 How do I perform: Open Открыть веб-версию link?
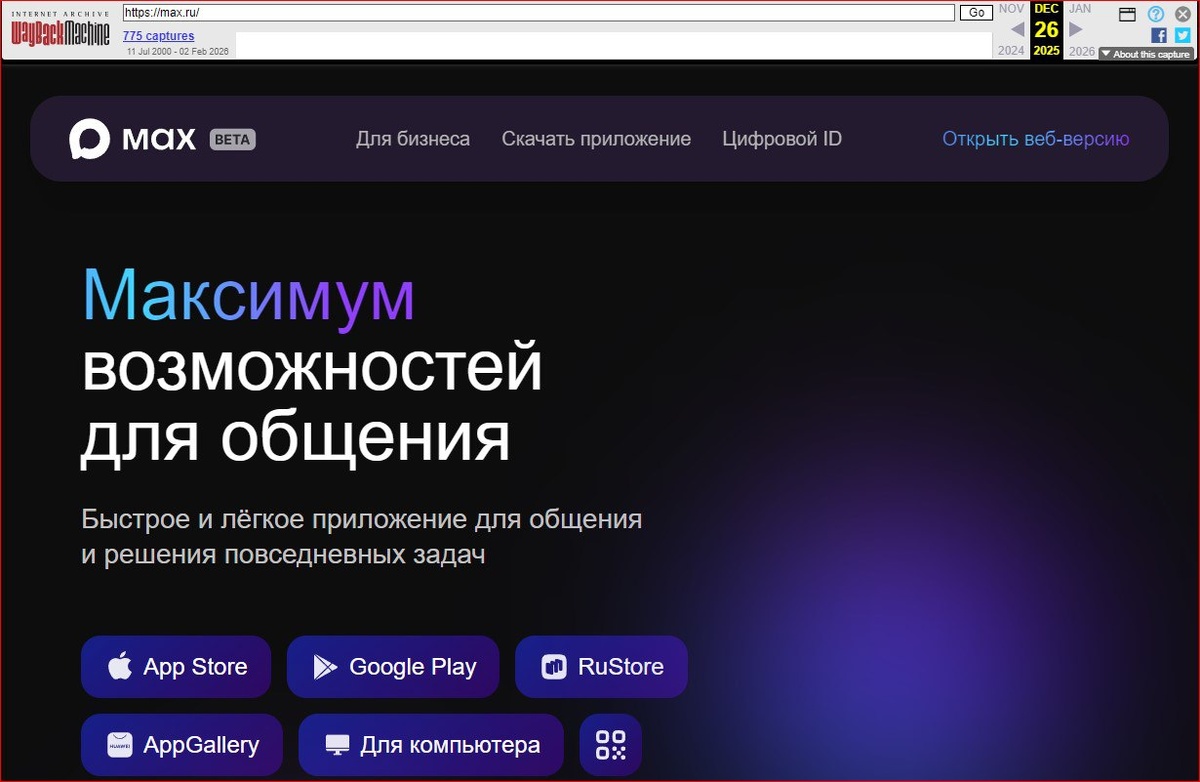click(1036, 139)
